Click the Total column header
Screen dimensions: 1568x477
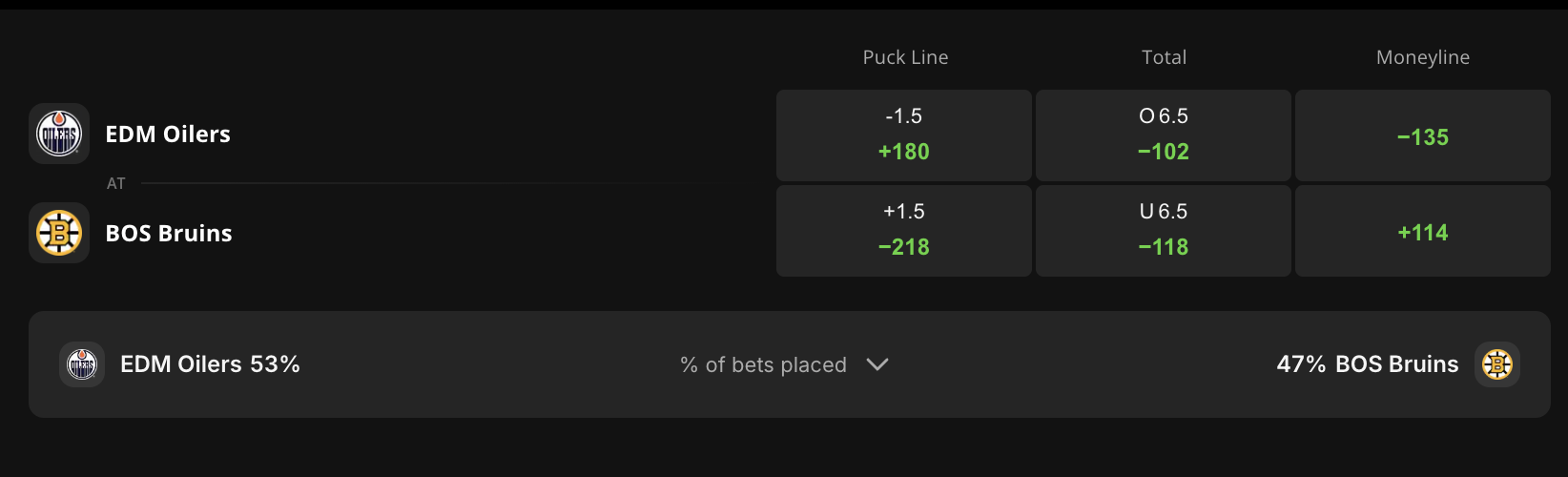[x=1164, y=57]
